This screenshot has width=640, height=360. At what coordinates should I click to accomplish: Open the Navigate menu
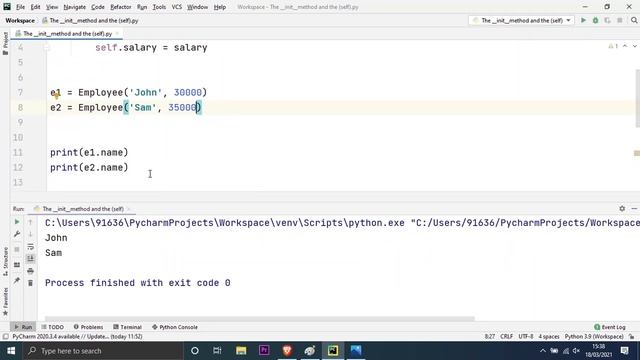pyautogui.click(x=75, y=7)
